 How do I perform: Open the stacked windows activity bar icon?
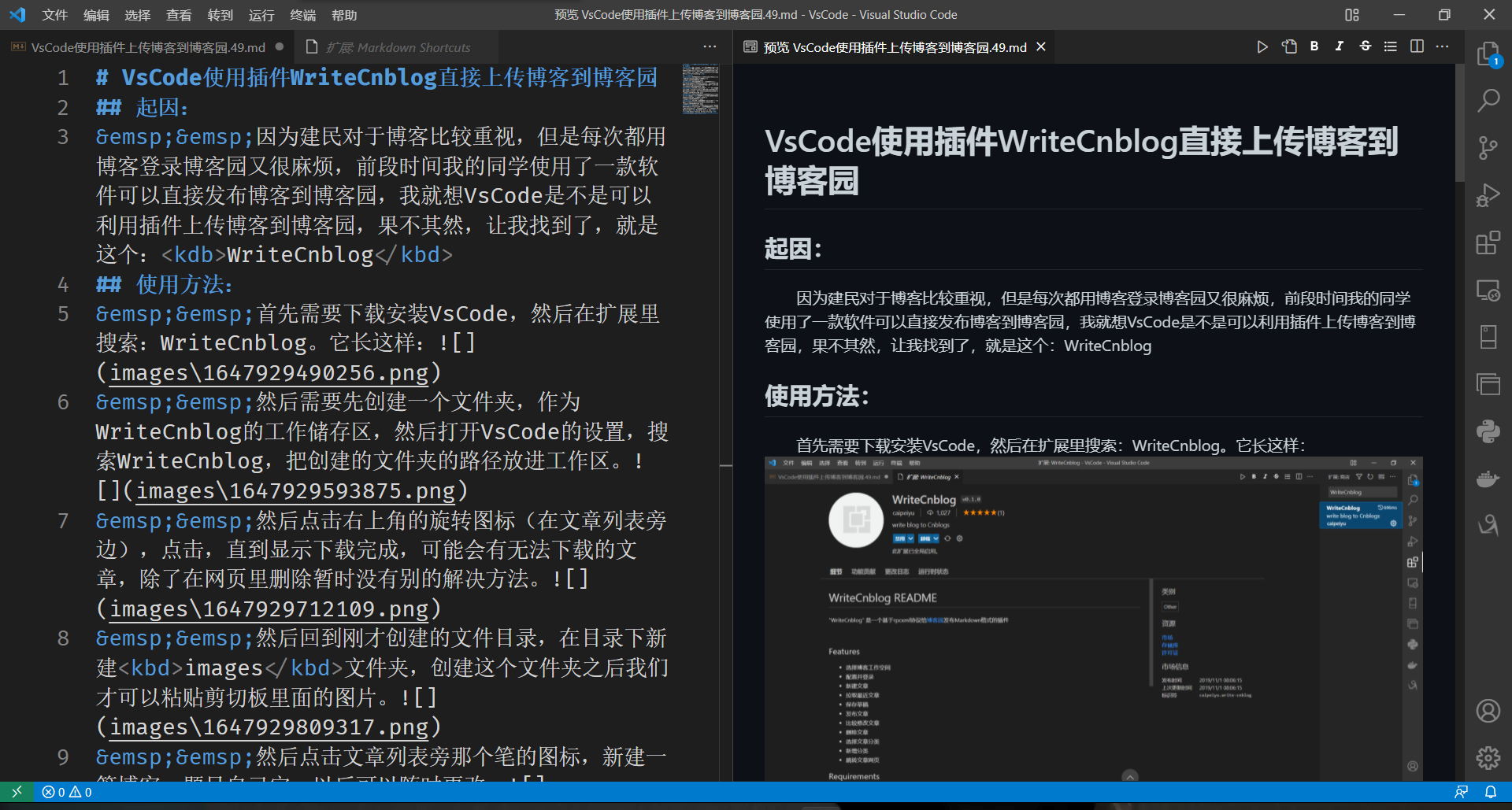(x=1488, y=384)
